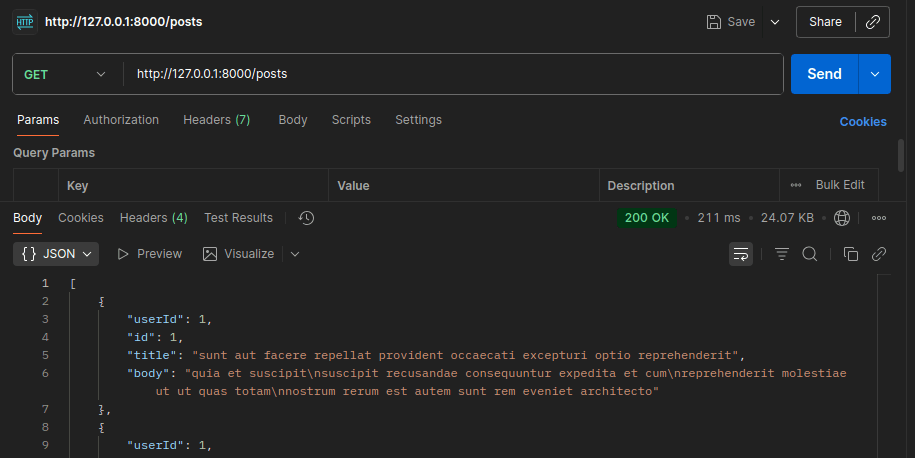Click the network globe icon

tap(841, 218)
